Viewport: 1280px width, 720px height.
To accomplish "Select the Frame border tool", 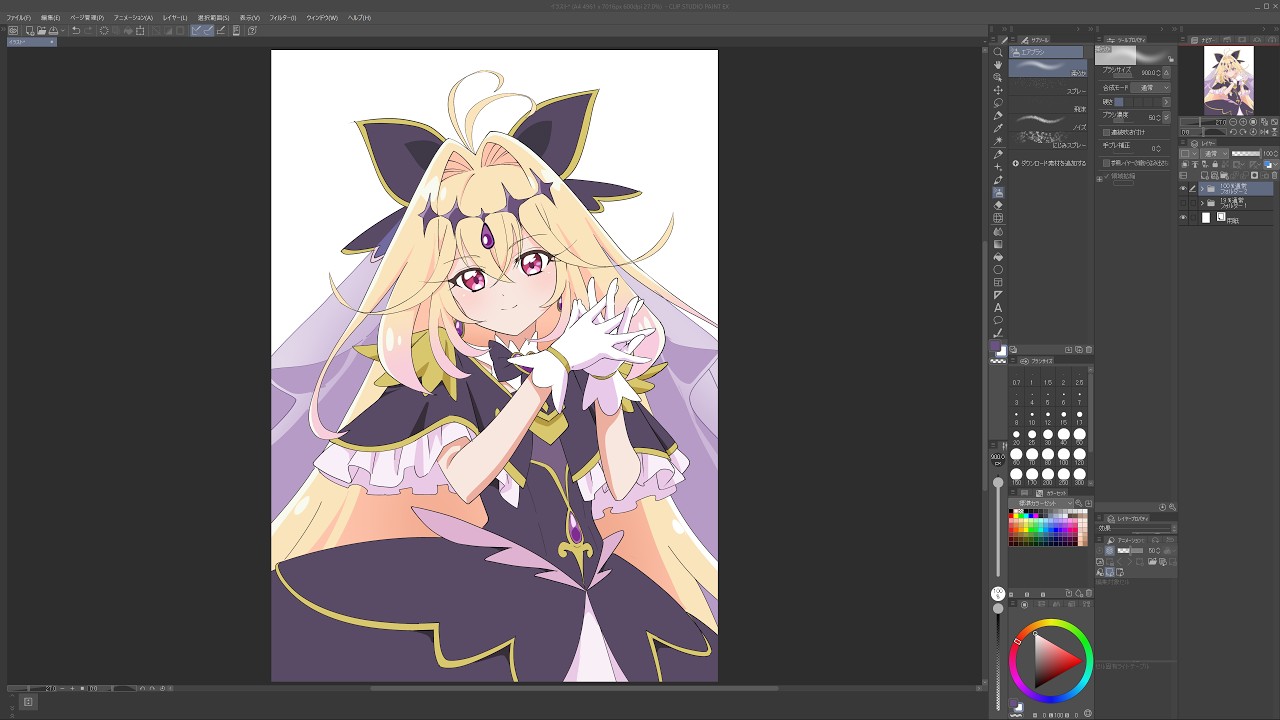I will pyautogui.click(x=998, y=283).
